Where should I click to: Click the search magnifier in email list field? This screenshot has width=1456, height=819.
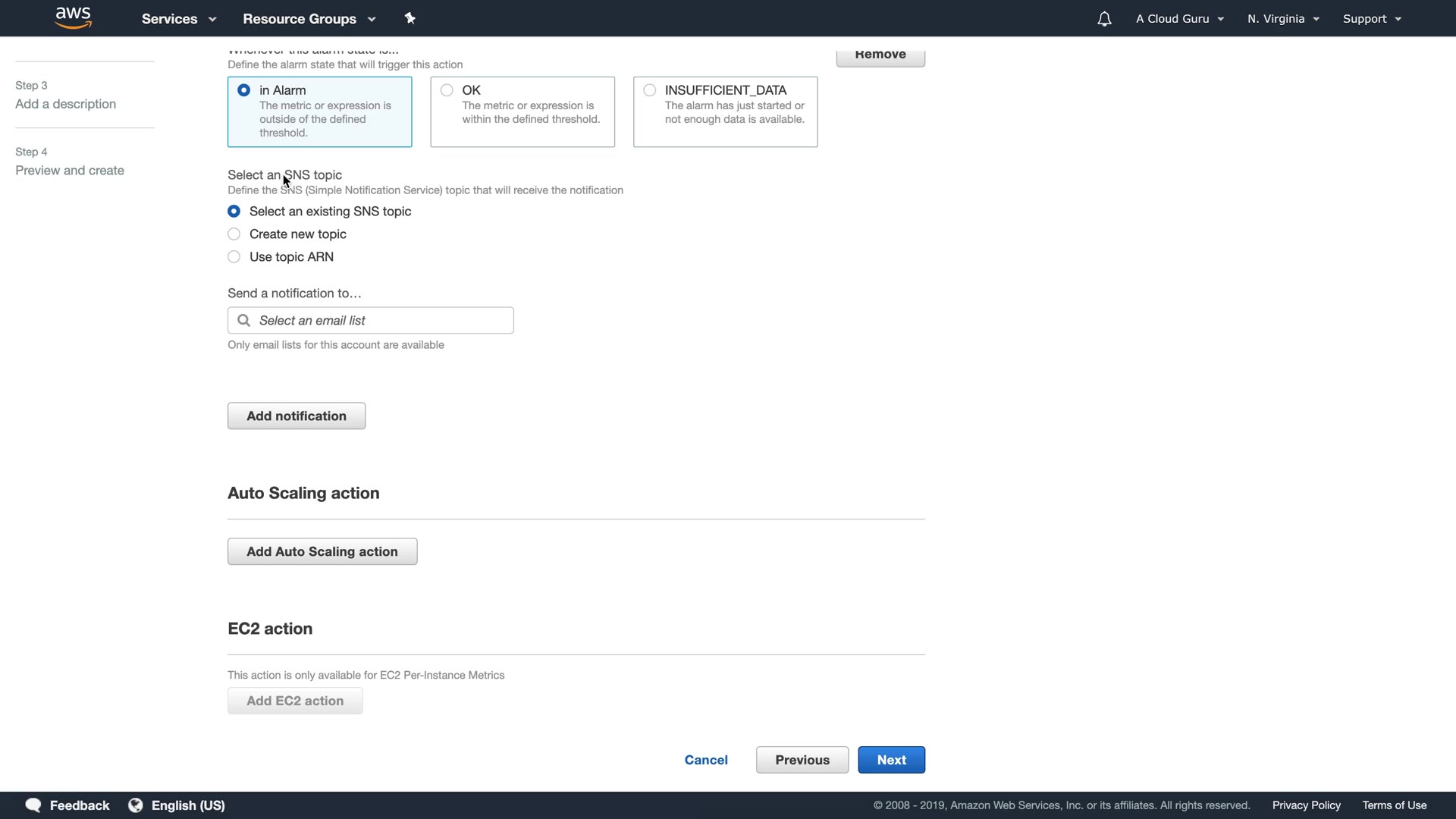tap(243, 320)
